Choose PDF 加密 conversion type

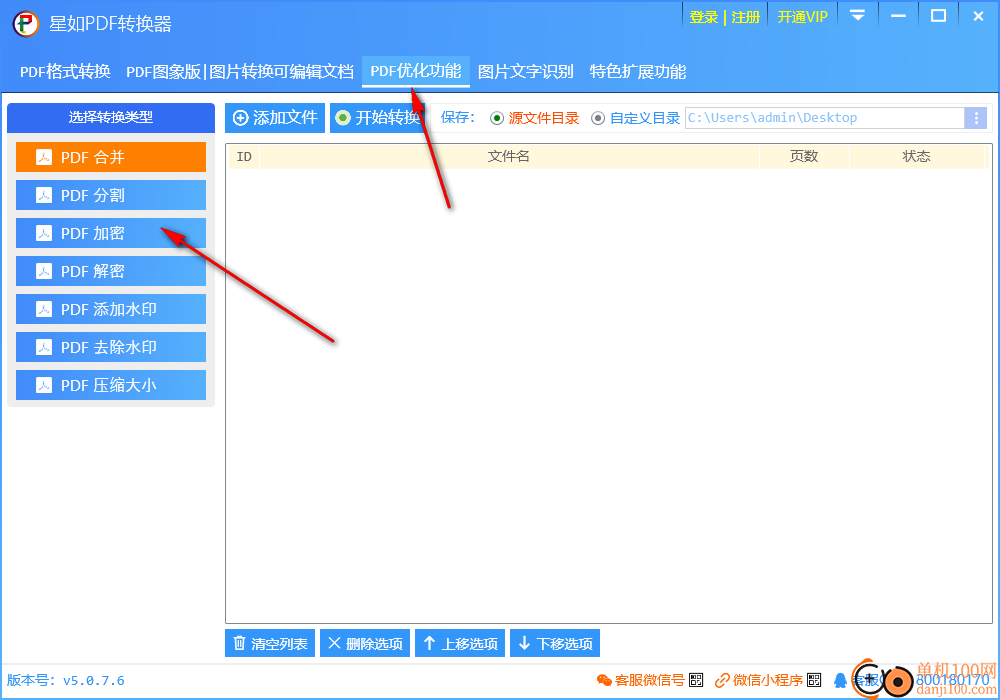tap(111, 233)
